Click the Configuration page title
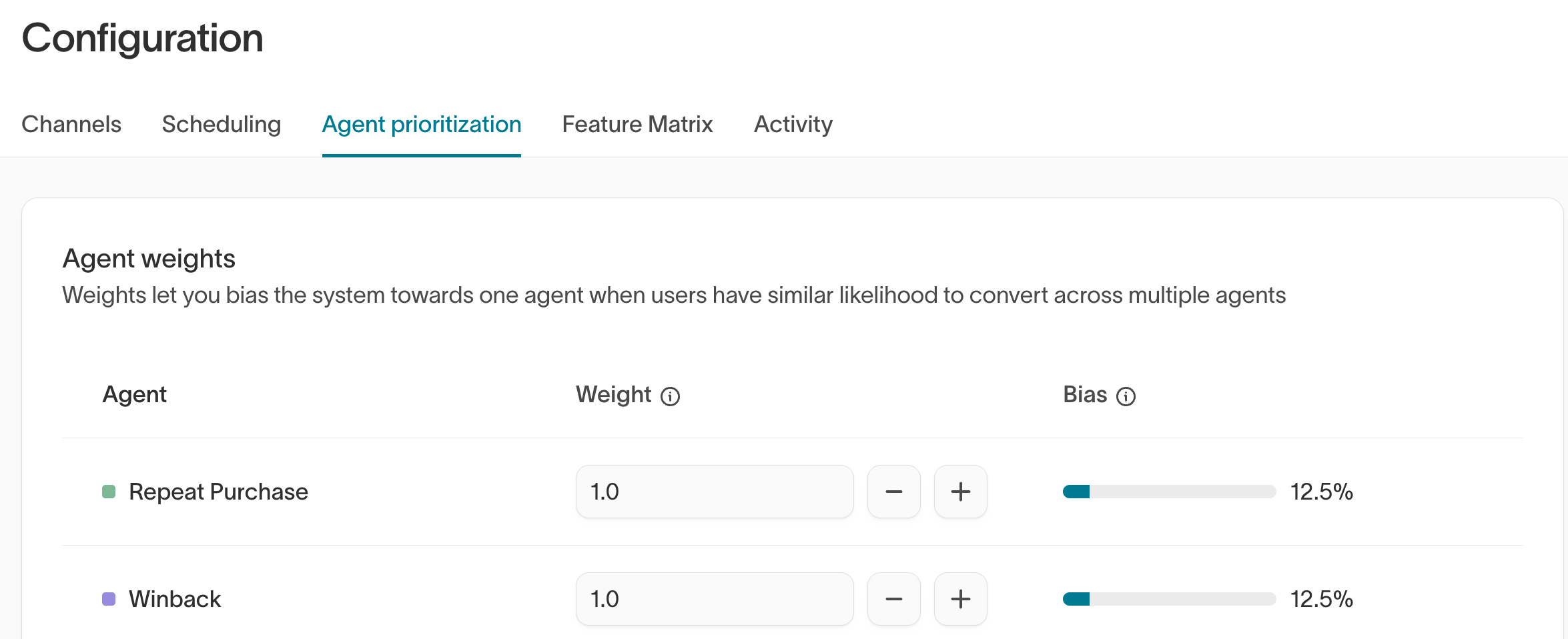This screenshot has height=639, width=1568. pos(143,38)
